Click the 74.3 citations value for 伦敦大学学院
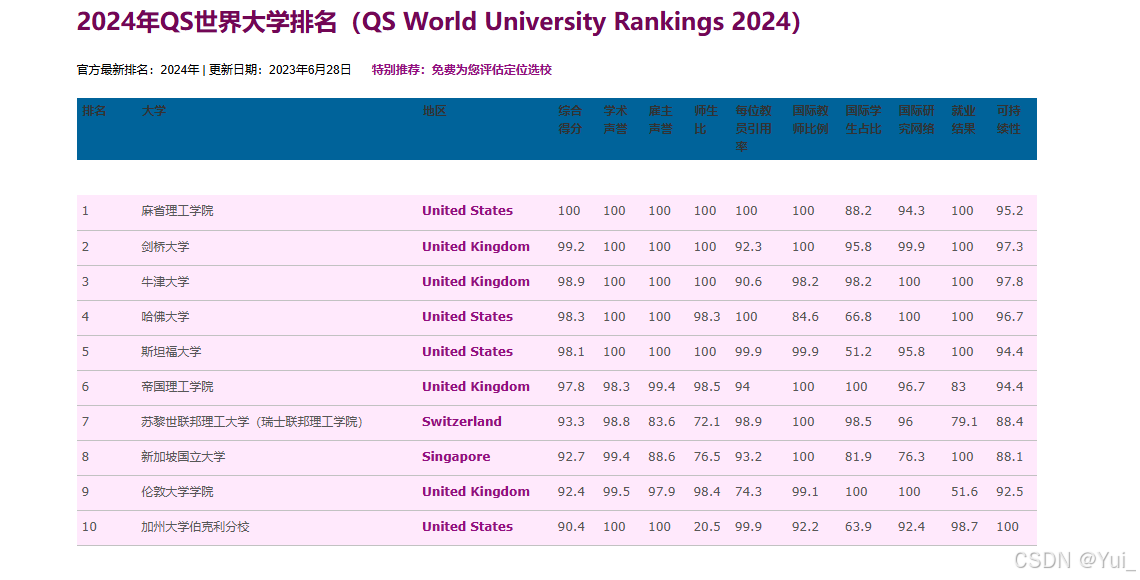1140x580 pixels. [x=748, y=491]
